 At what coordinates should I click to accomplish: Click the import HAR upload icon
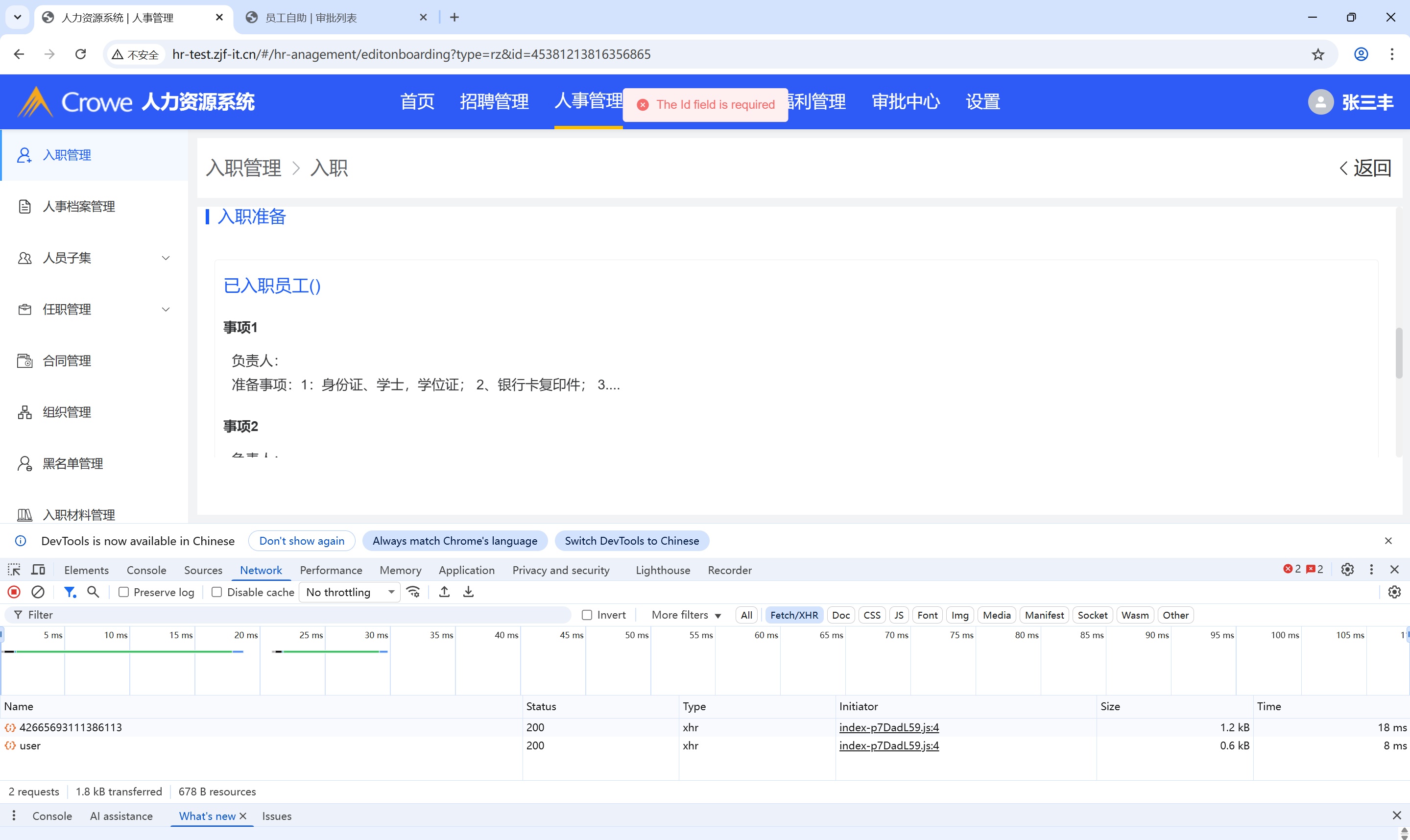445,592
